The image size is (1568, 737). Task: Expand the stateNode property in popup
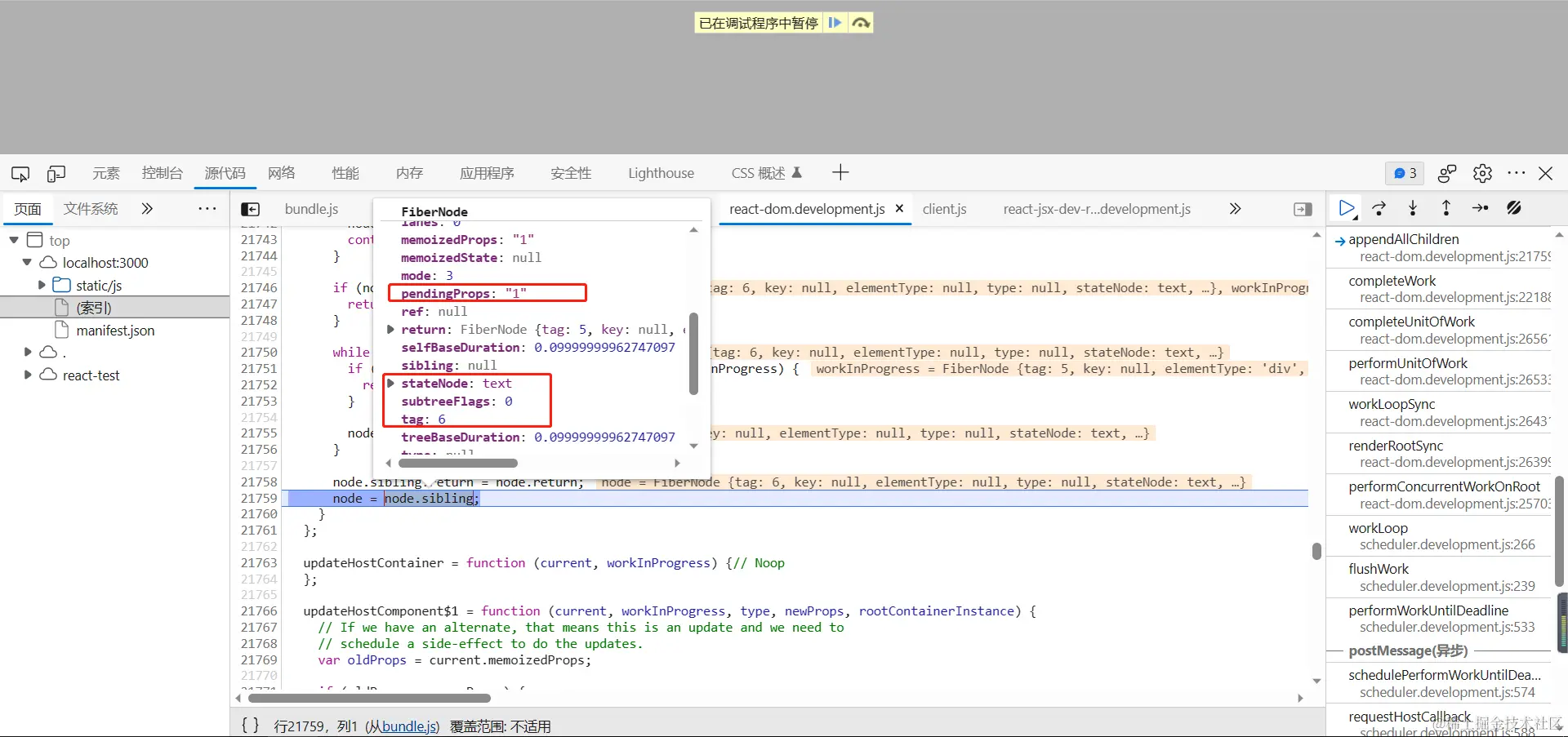tap(390, 384)
